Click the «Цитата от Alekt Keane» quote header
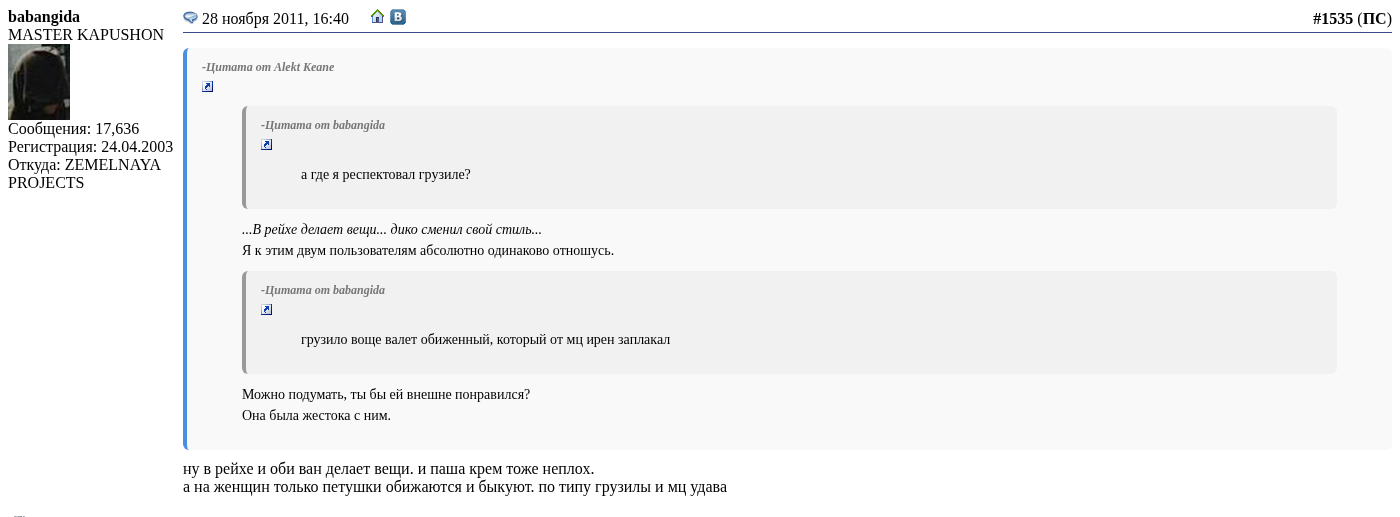Image resolution: width=1400 pixels, height=517 pixels. pyautogui.click(x=268, y=67)
